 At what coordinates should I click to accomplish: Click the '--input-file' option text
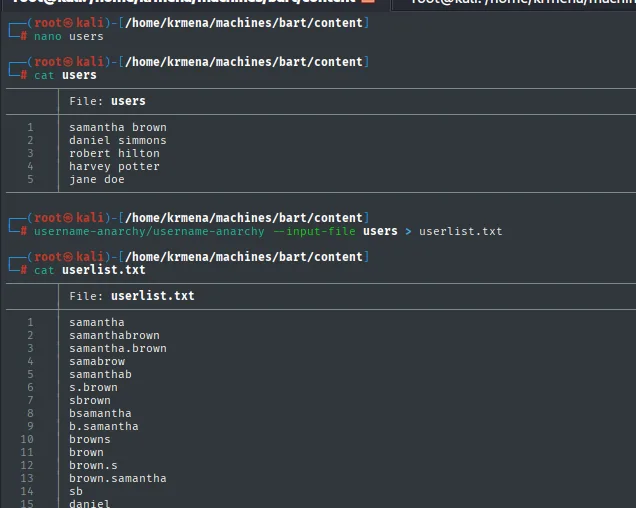coord(314,231)
